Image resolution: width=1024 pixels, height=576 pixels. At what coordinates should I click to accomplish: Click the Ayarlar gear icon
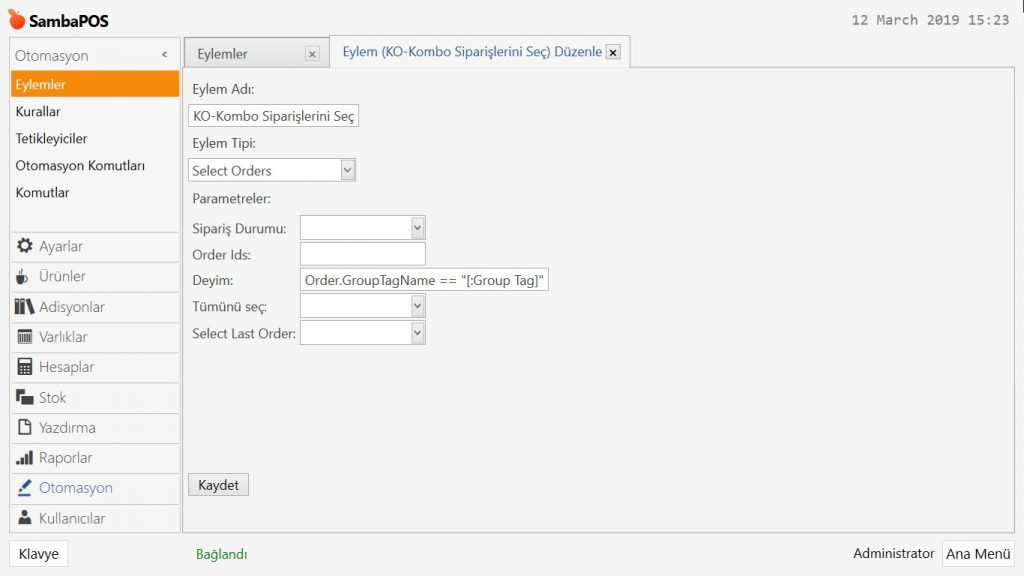coord(25,246)
